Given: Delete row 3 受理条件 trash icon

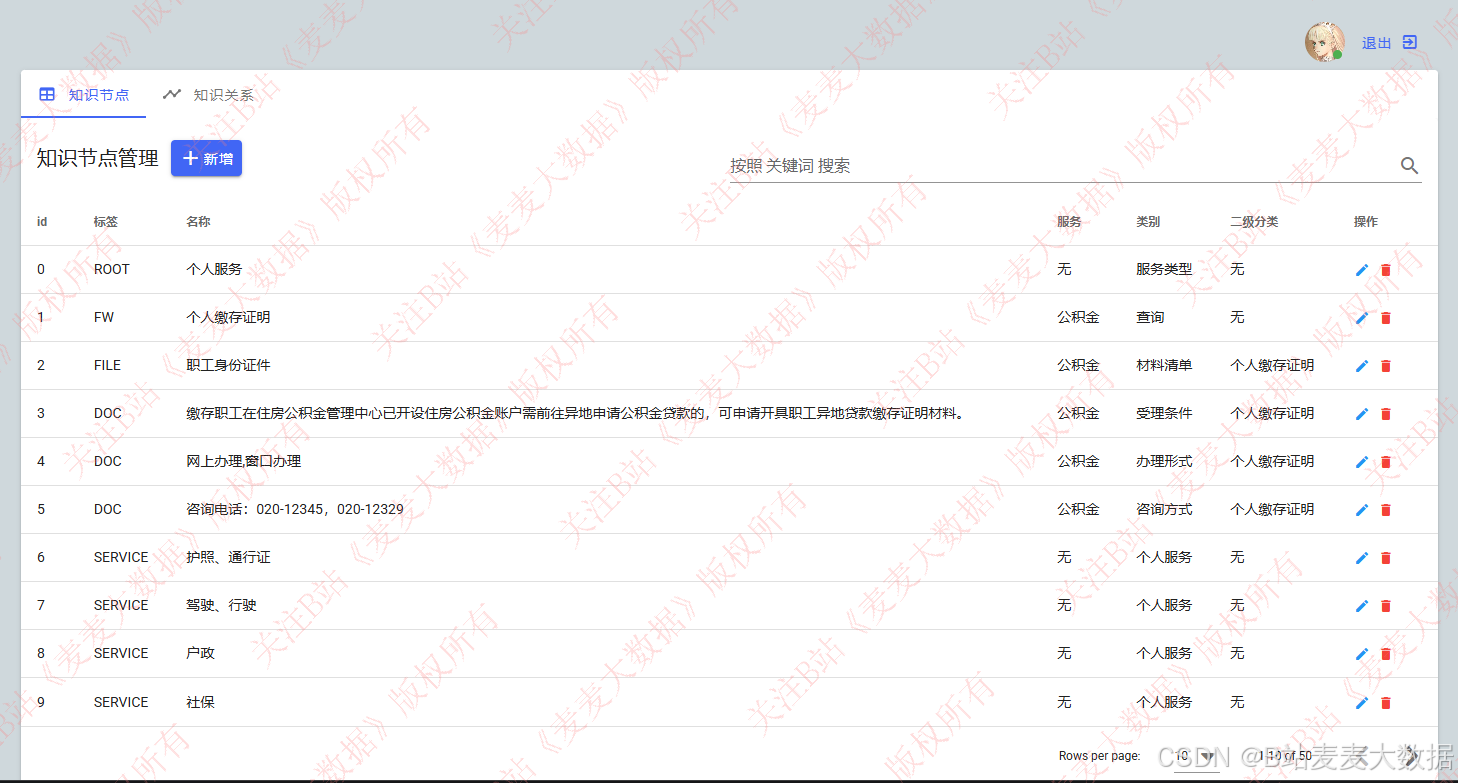Looking at the screenshot, I should click(1385, 414).
